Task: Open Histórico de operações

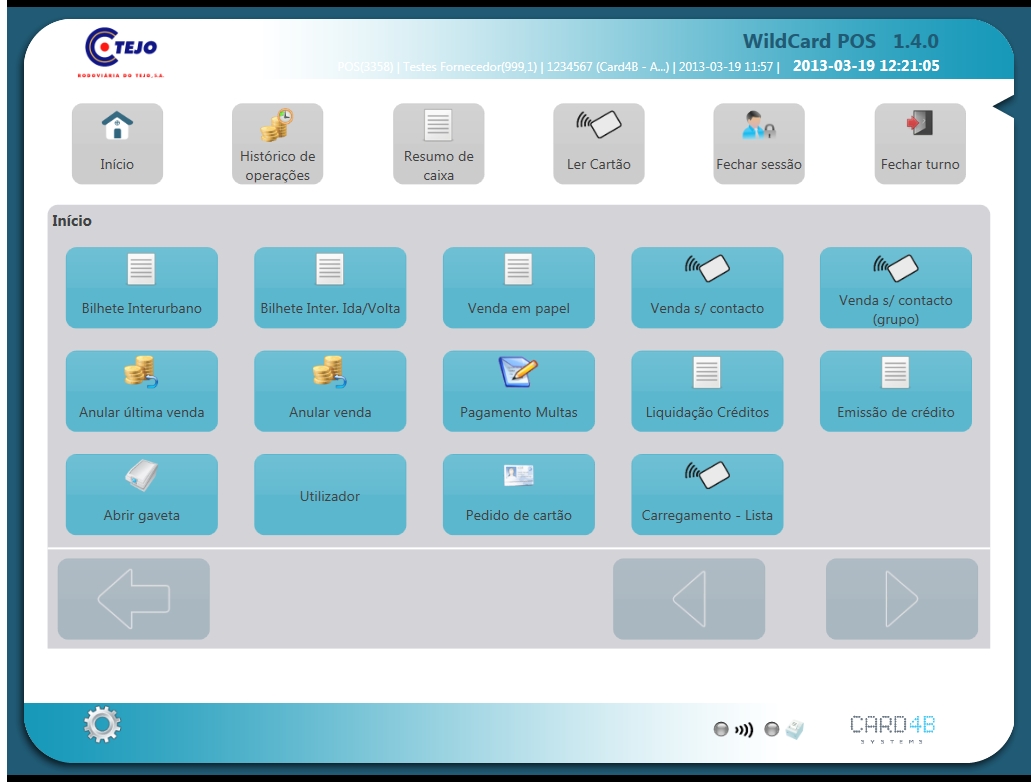Action: pos(277,125)
